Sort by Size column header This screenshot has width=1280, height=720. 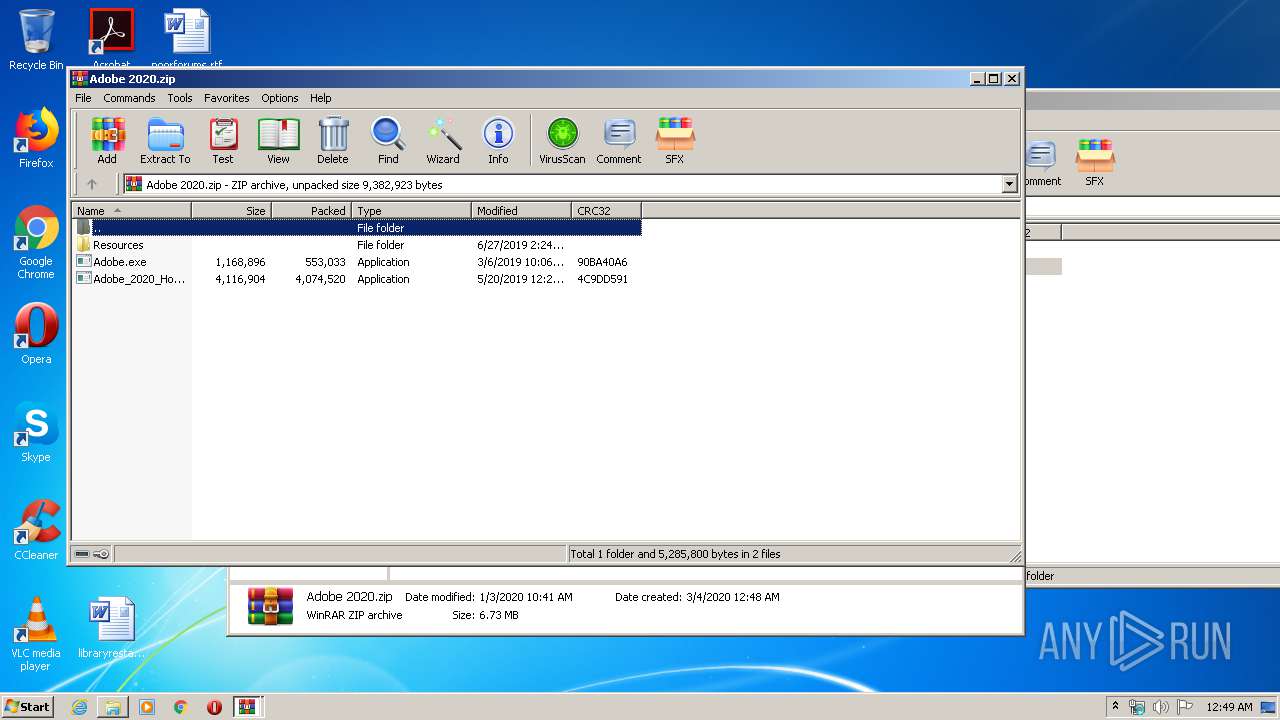[232, 211]
